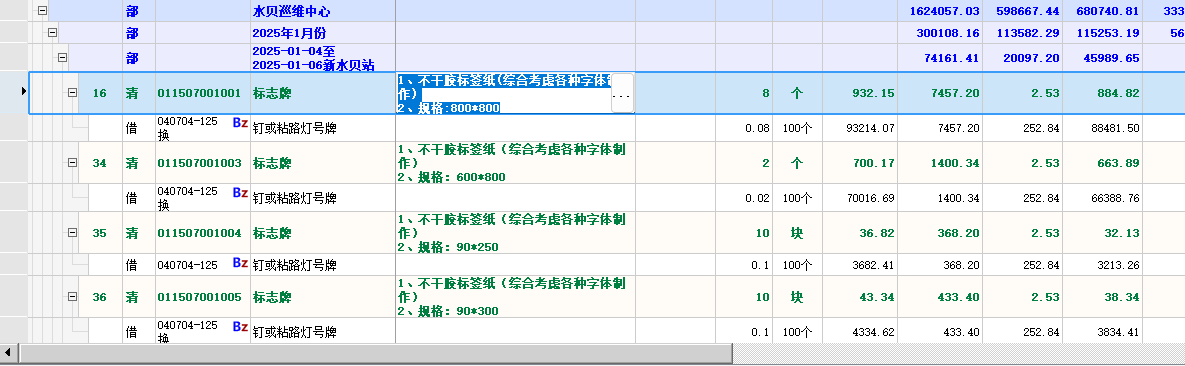
Task: Click the value 3213.26
Action: [x=1118, y=265]
